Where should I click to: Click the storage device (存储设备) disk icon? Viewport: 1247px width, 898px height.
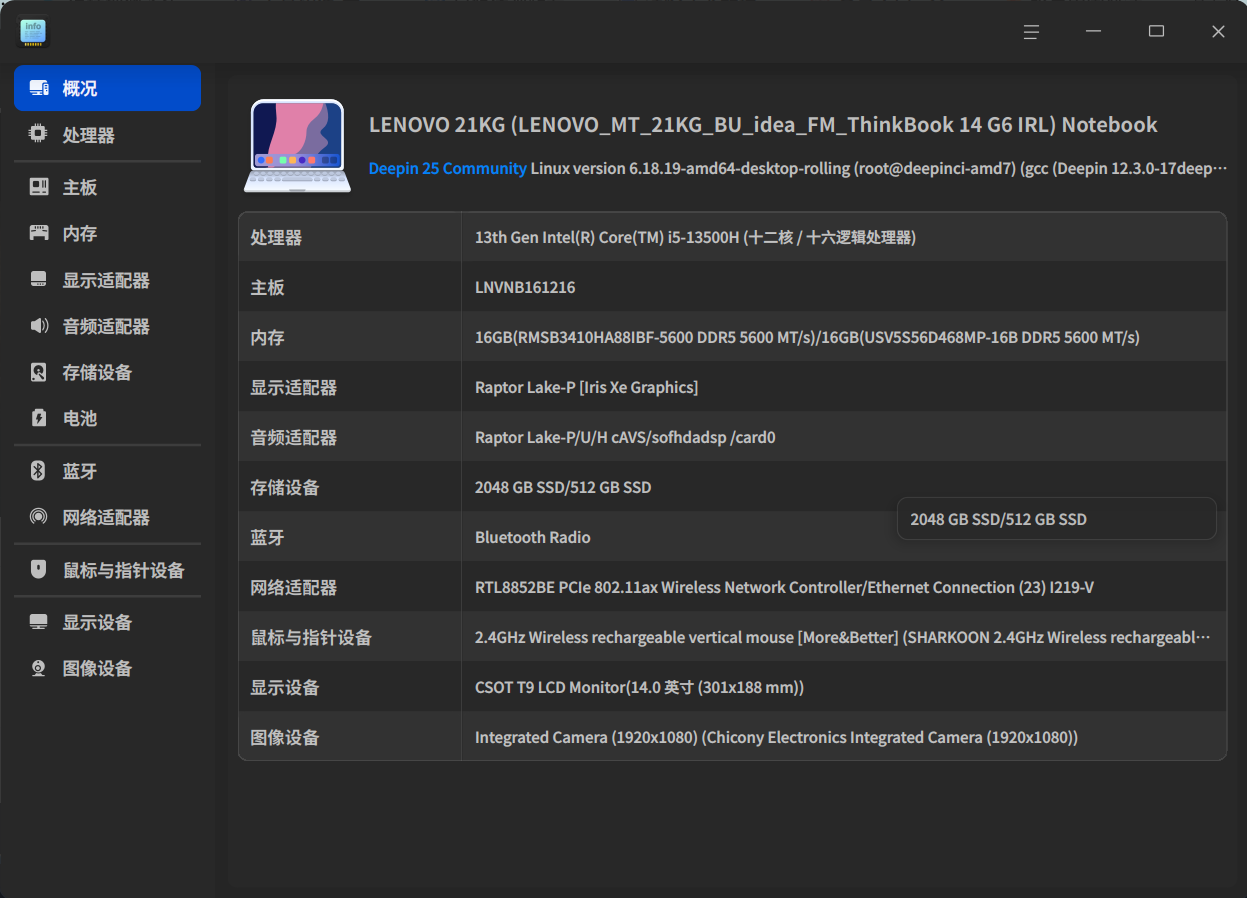[39, 372]
